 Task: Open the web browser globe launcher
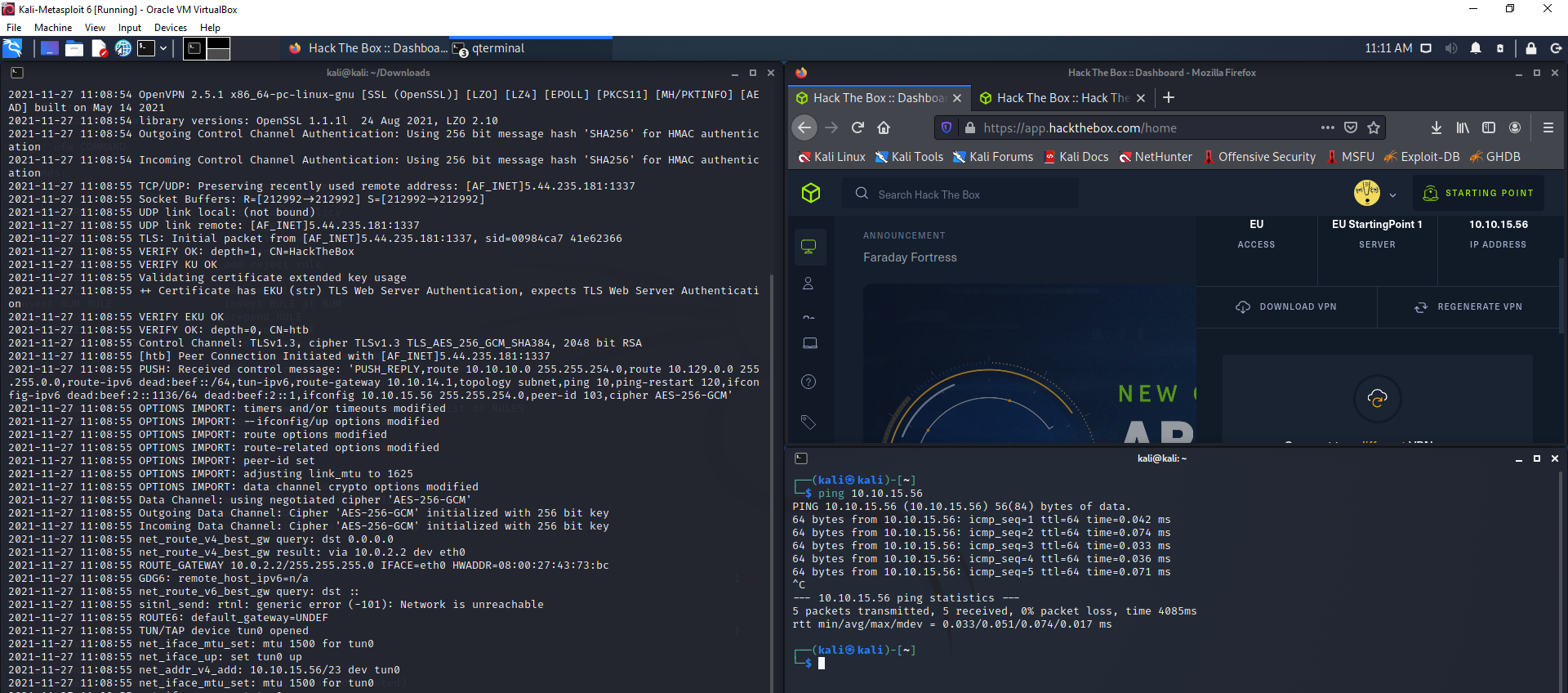coord(122,48)
